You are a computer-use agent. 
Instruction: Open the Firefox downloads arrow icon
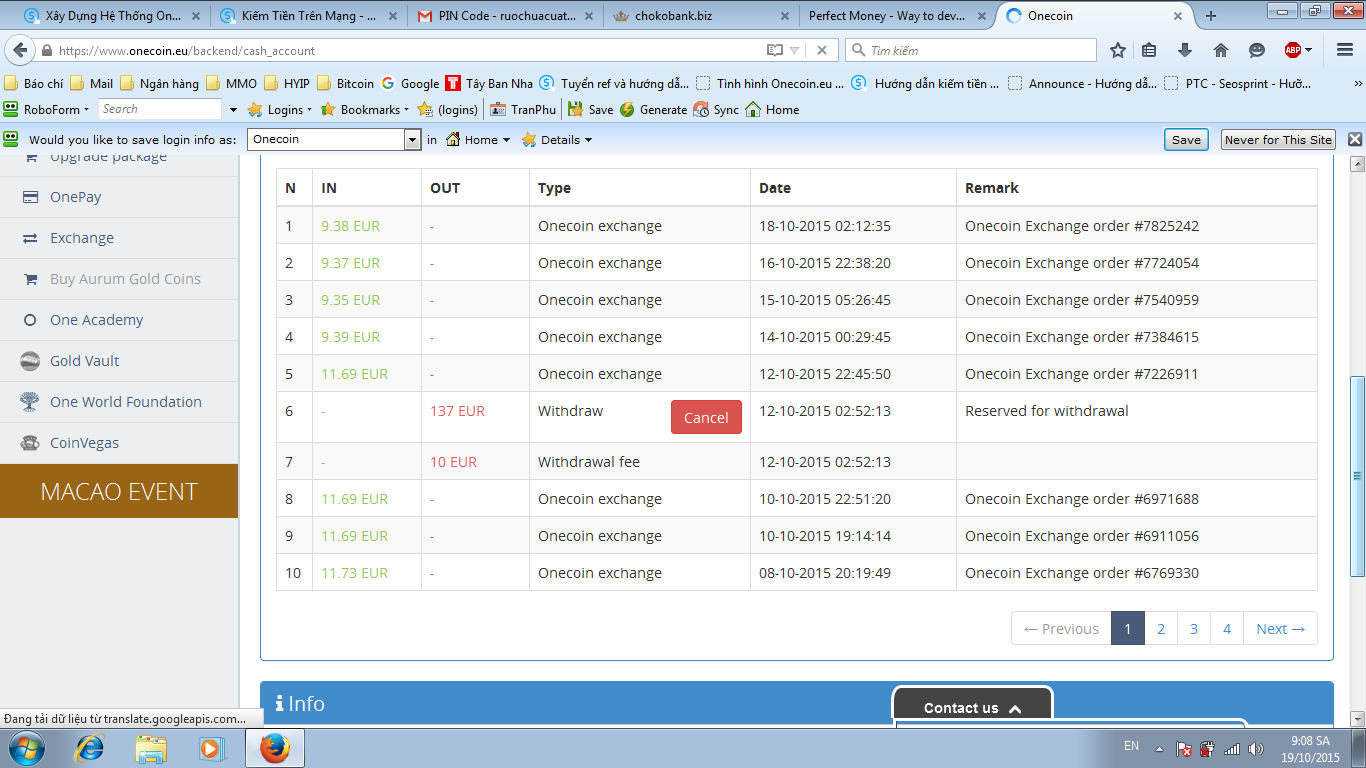coord(1185,50)
